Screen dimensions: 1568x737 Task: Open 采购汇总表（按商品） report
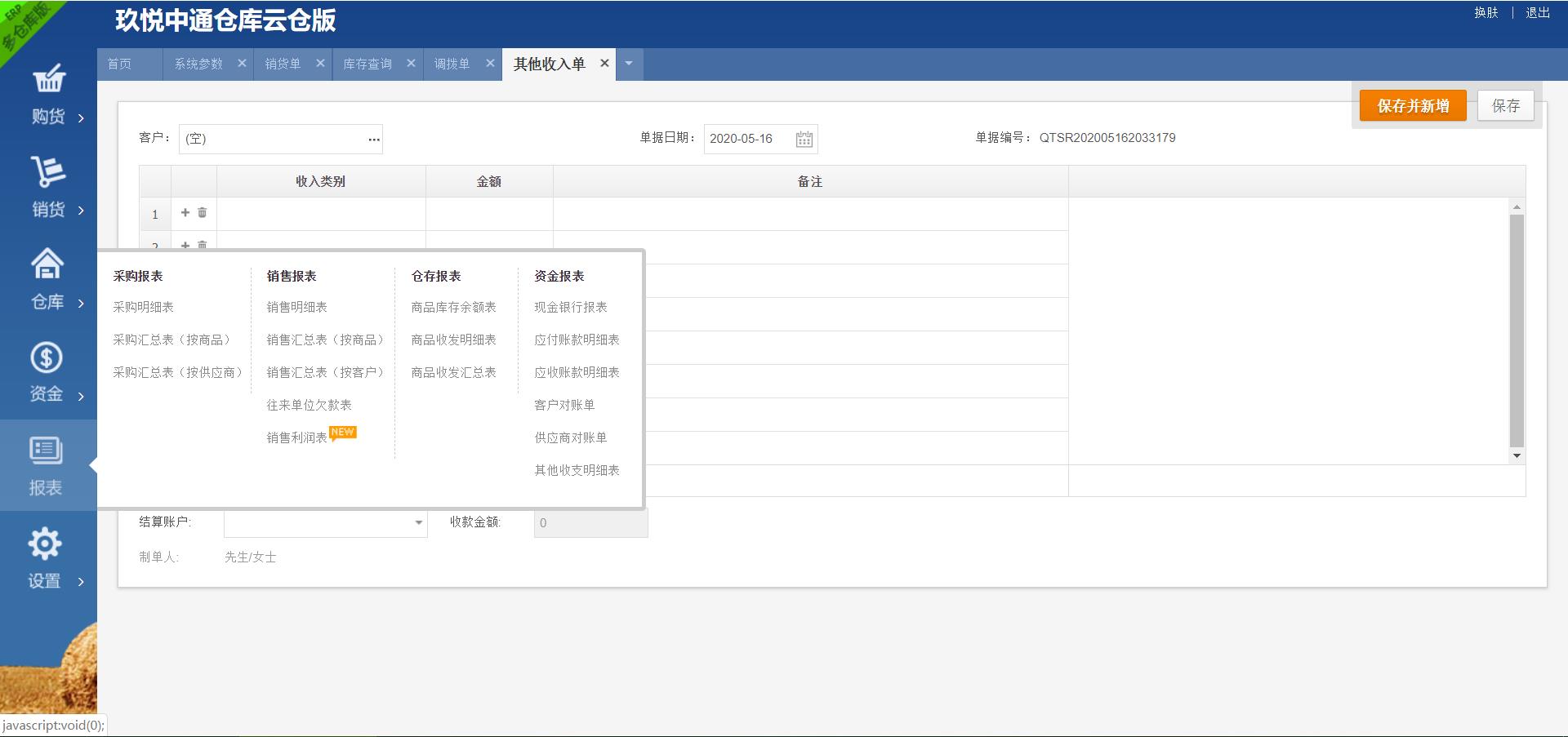172,340
